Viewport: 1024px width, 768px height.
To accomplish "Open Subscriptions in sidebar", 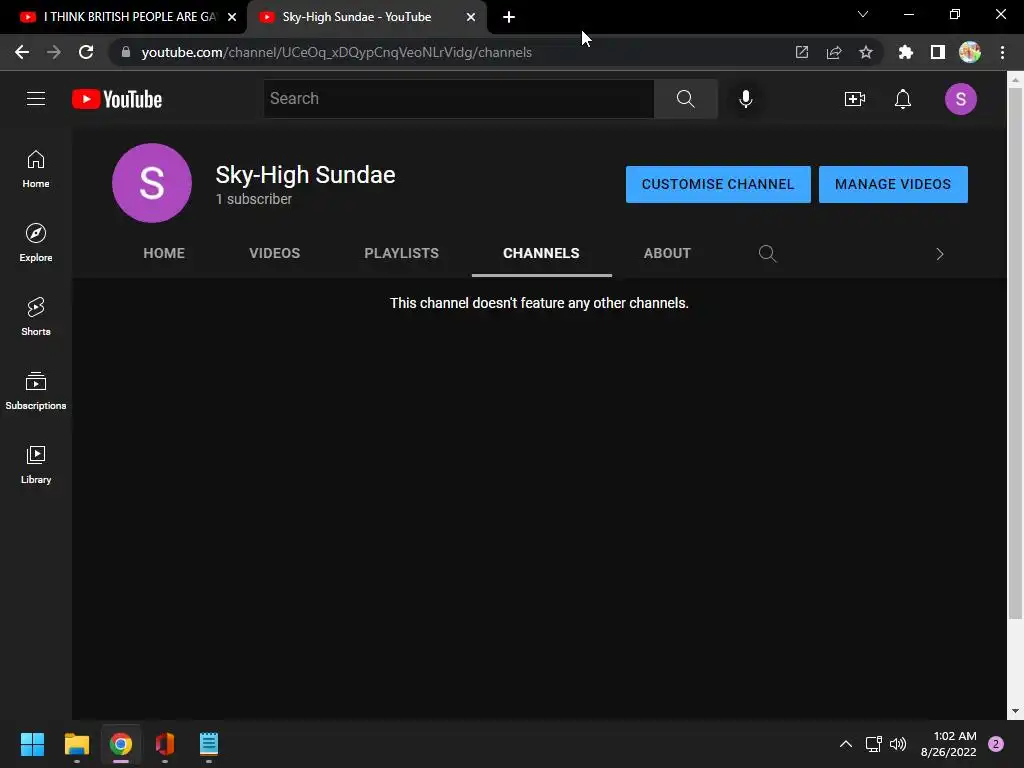I will point(36,391).
